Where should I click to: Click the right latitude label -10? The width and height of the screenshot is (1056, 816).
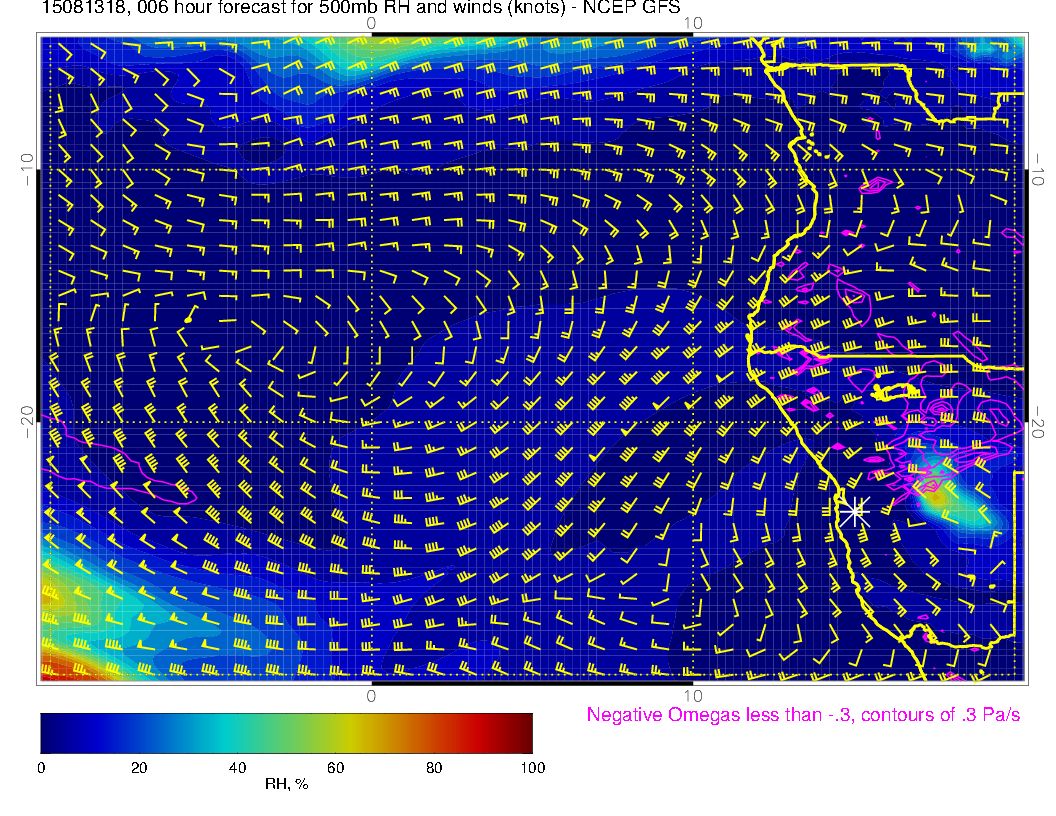click(x=1038, y=170)
